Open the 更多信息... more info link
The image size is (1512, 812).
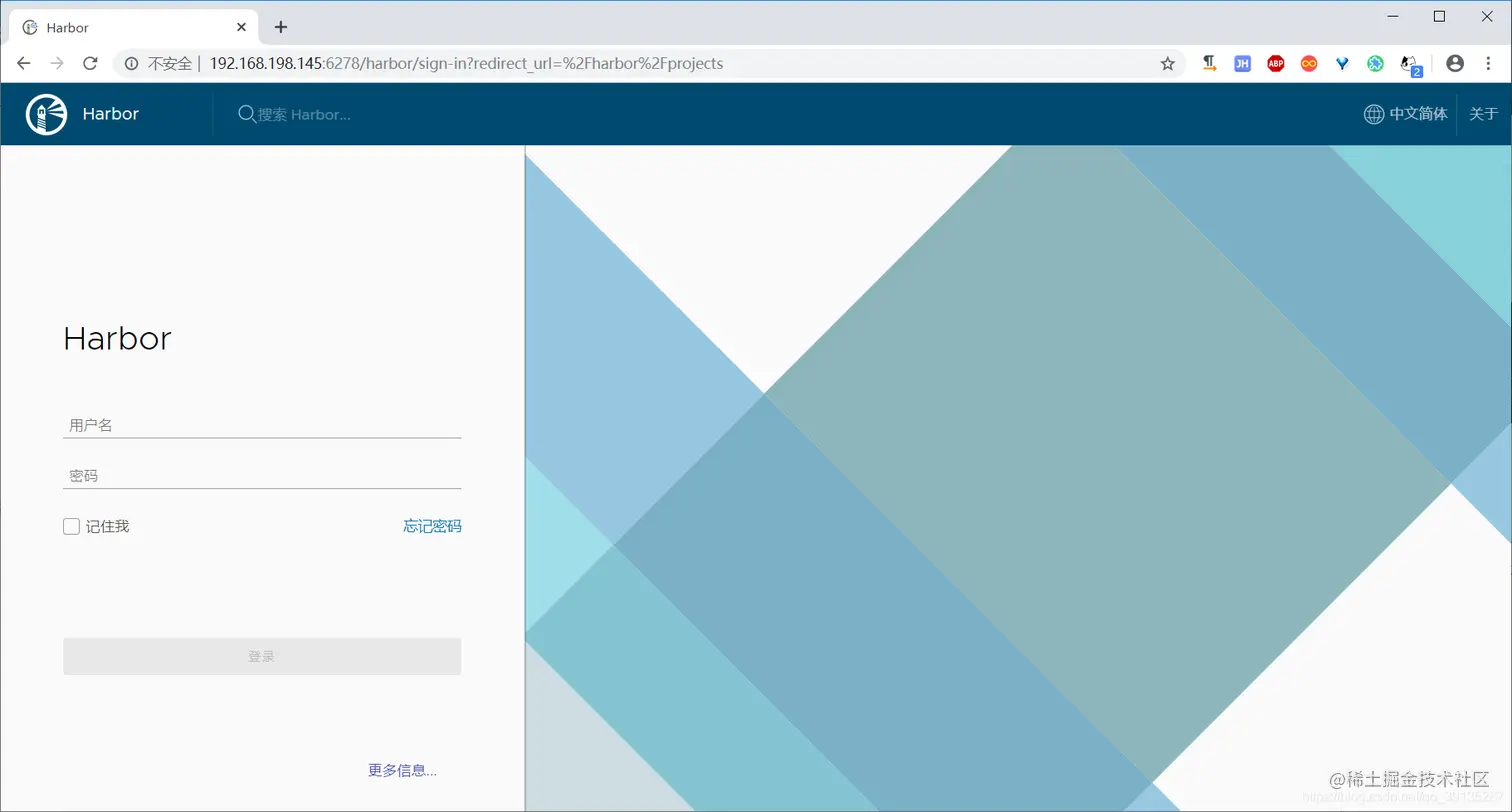(402, 770)
